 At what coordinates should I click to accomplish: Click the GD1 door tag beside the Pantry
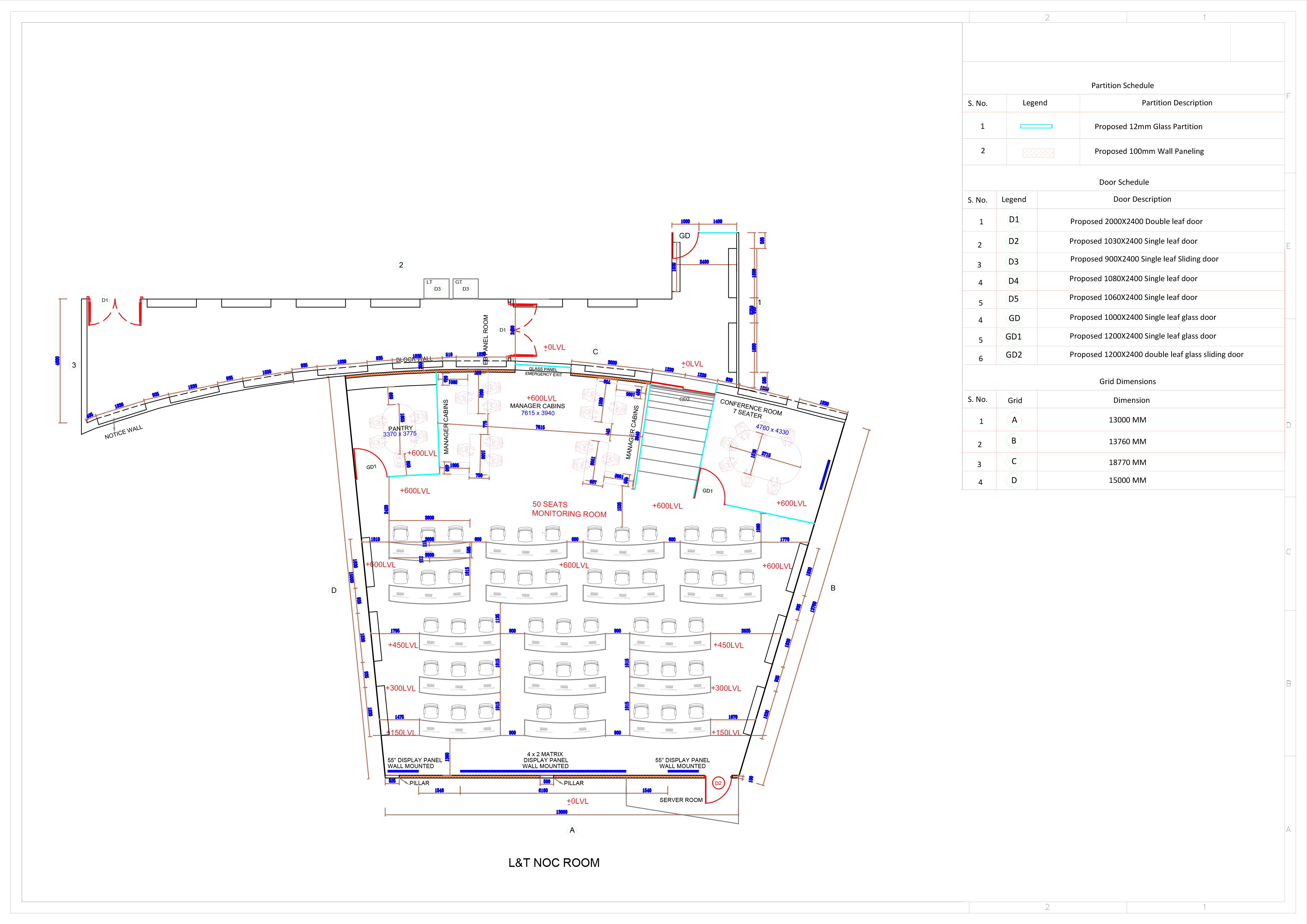(371, 467)
